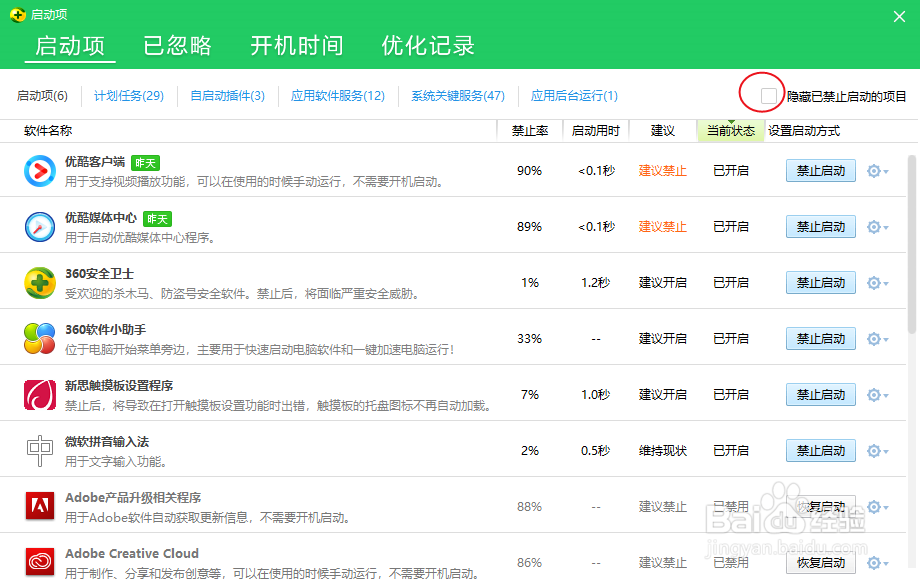Screen dimensions: 920x580
Task: Check the 隐藏已禁止启动的项目 checkbox
Action: point(769,96)
